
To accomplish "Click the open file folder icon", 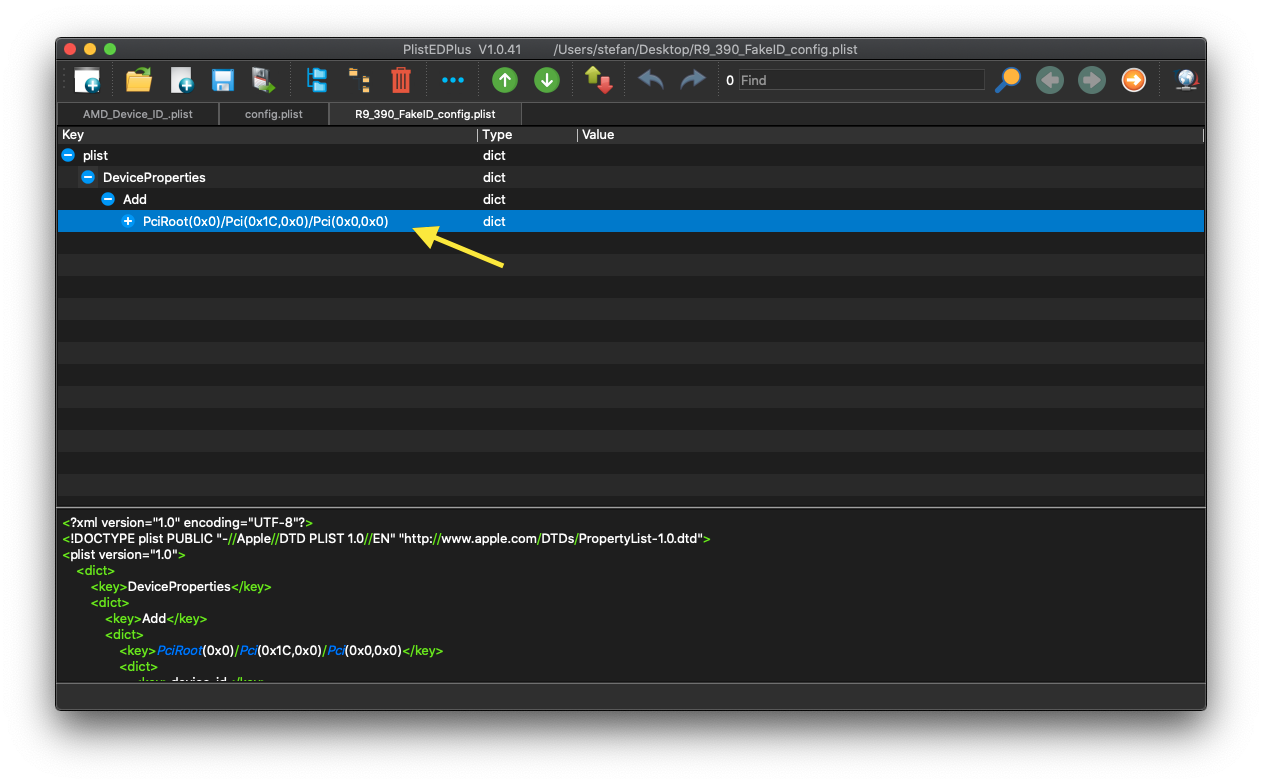I will click(138, 80).
